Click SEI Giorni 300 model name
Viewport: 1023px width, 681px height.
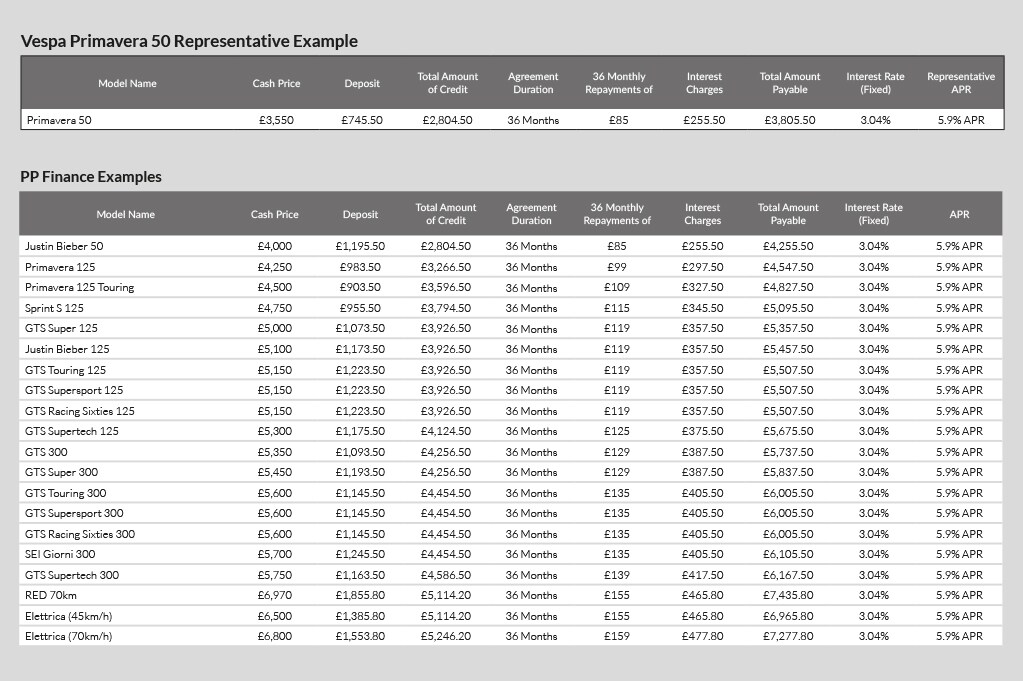click(x=60, y=554)
